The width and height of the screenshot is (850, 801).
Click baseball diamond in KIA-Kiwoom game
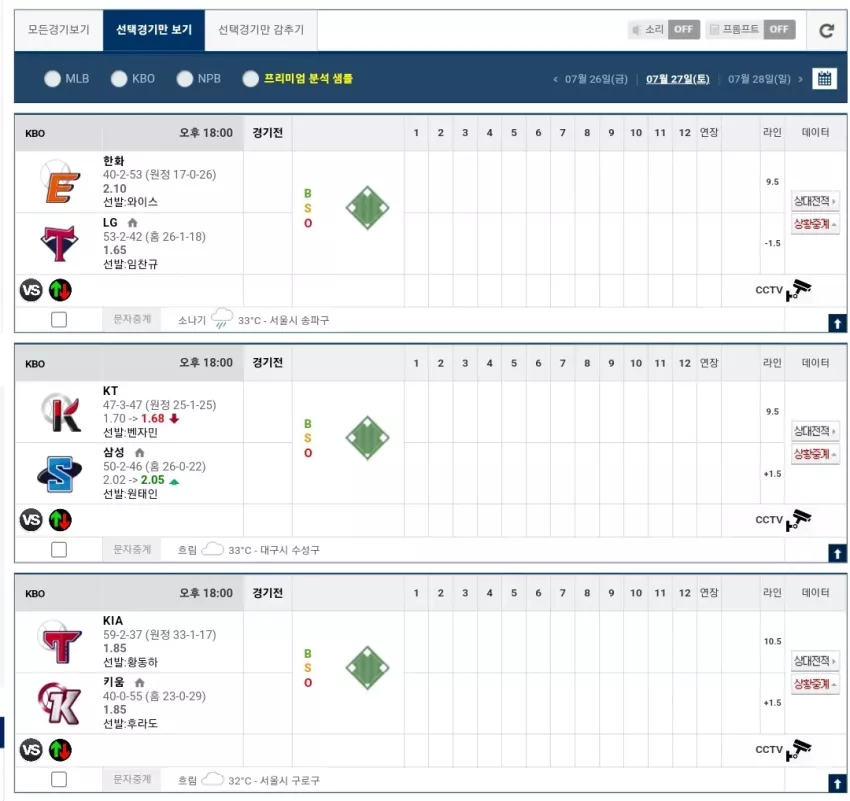368,668
